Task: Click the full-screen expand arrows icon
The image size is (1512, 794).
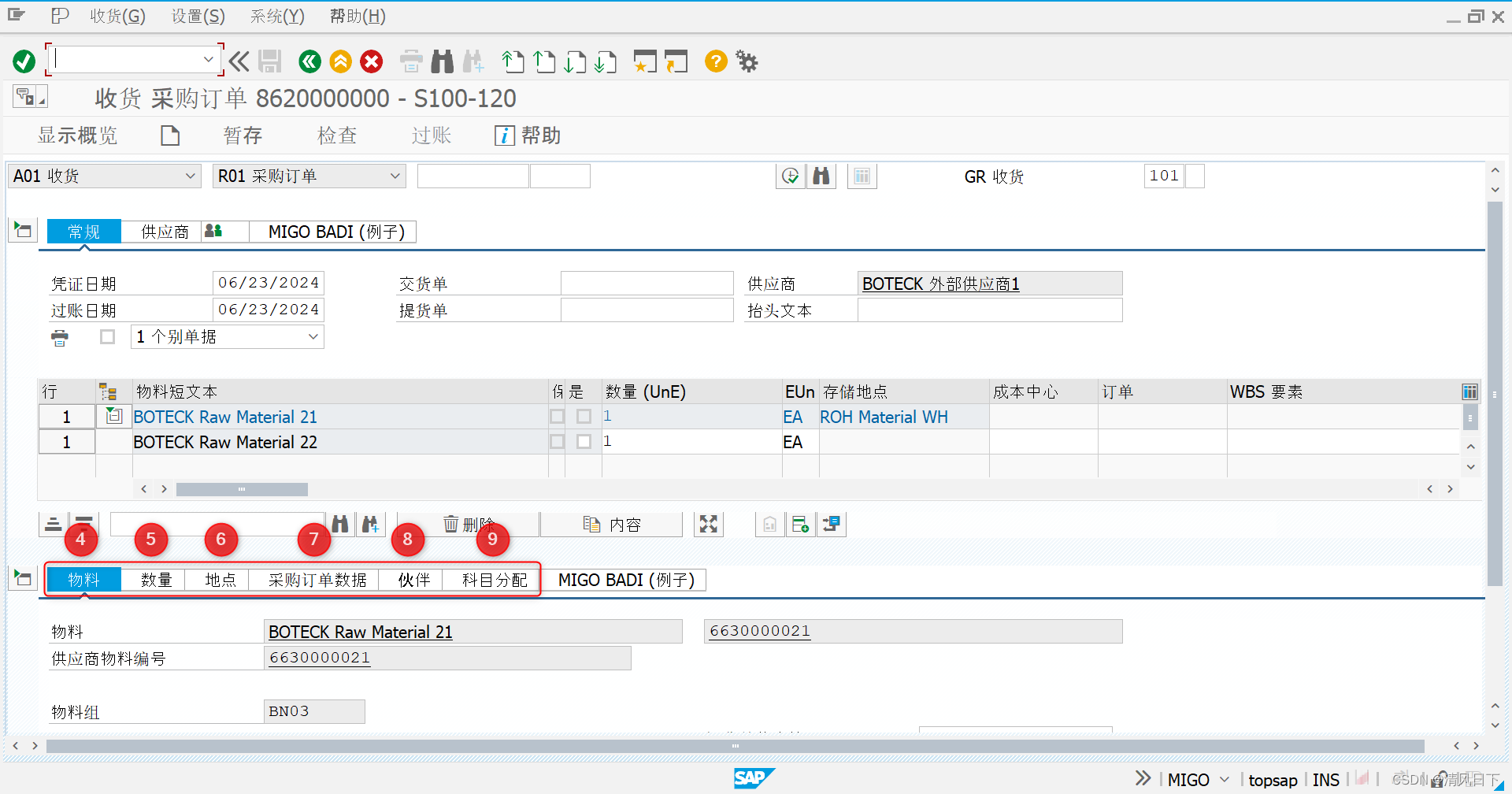Action: pos(709,524)
